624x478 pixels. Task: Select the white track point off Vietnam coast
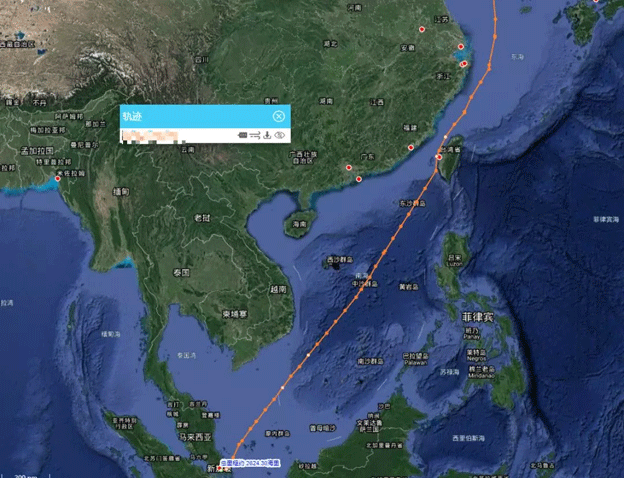tap(308, 355)
